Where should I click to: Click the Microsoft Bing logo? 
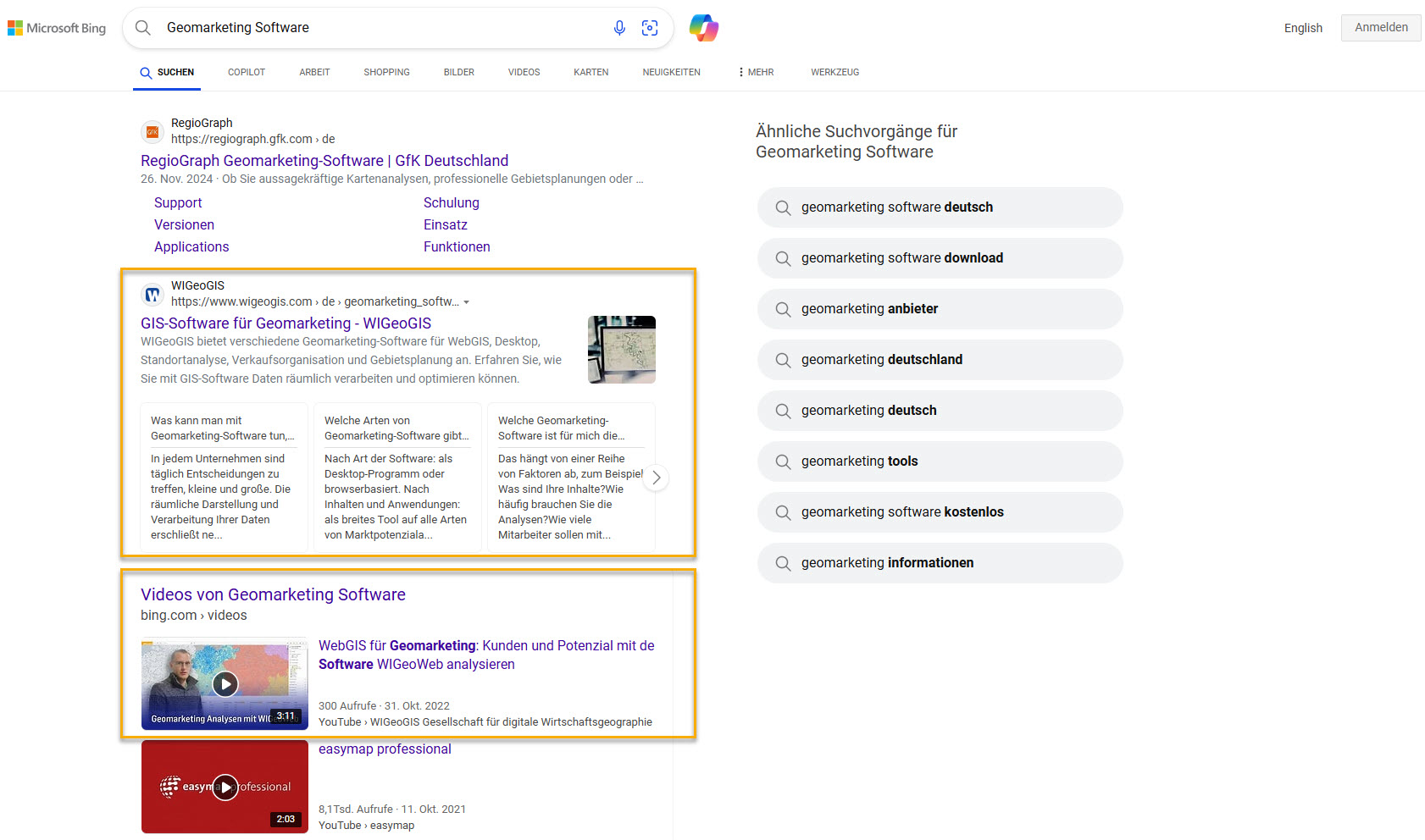(x=57, y=28)
